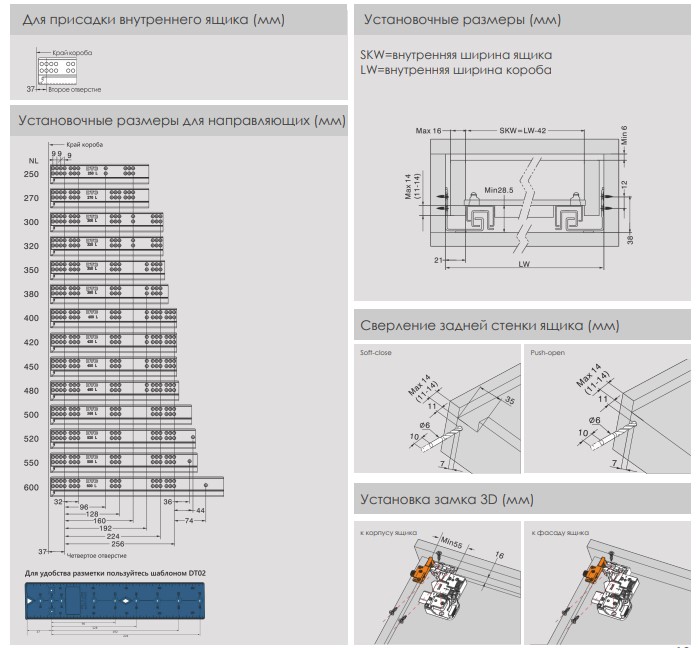The image size is (698, 648).
Task: Click the rail drawing for NL 250
Action: (98, 173)
